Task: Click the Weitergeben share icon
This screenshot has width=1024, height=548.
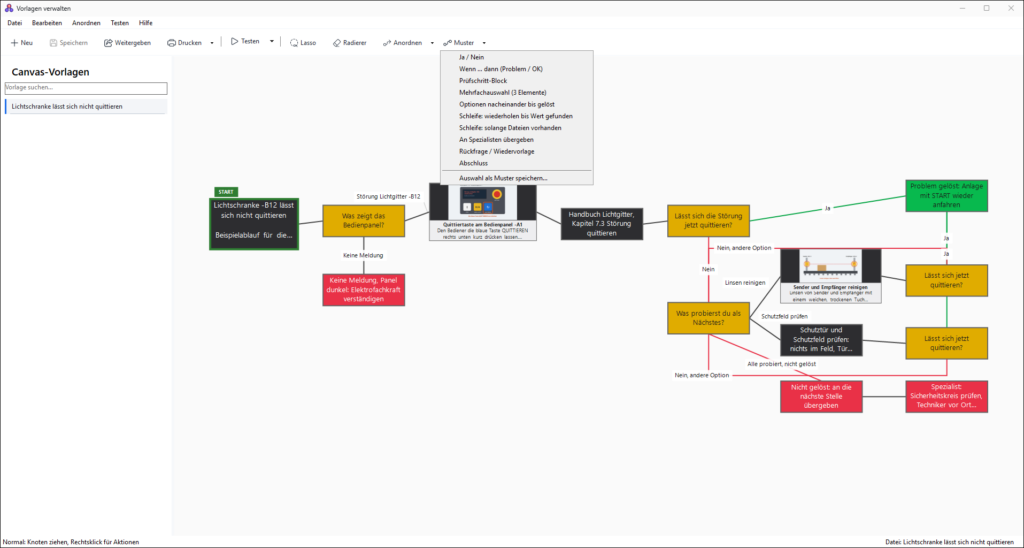Action: (x=108, y=42)
